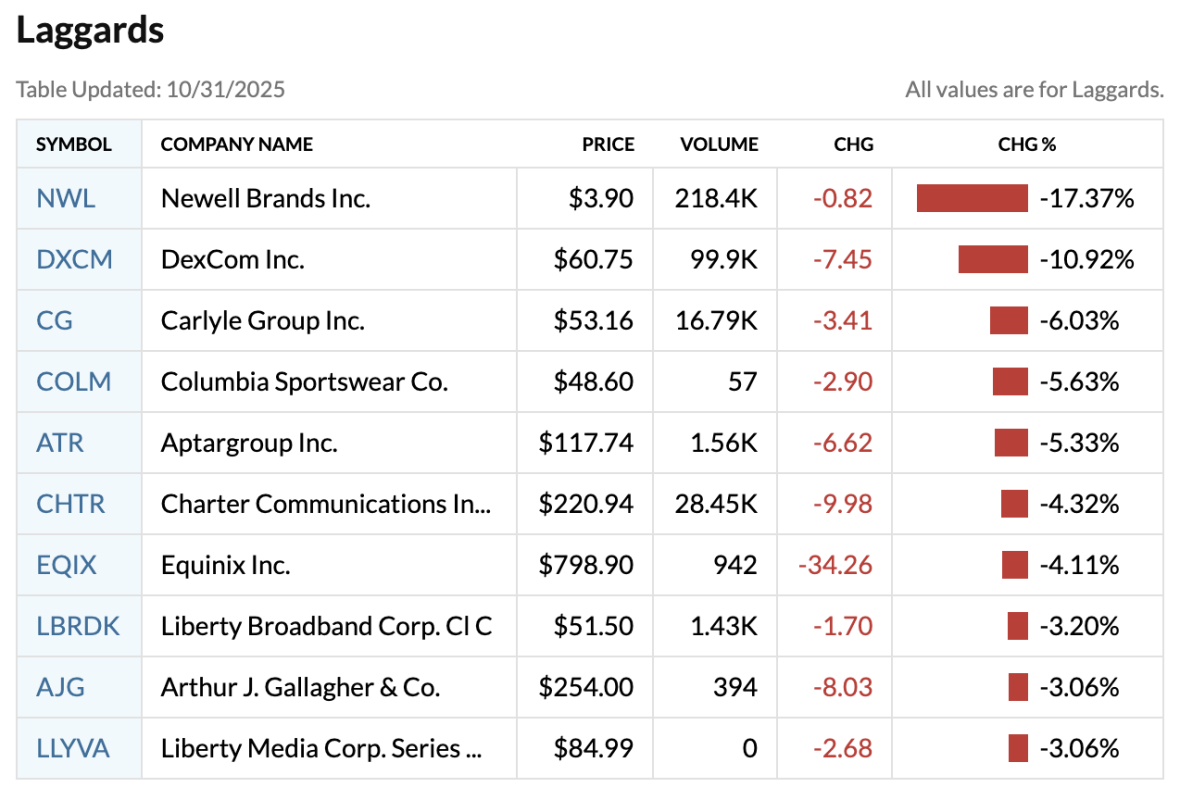Click the VOLUME column header

pos(719,144)
